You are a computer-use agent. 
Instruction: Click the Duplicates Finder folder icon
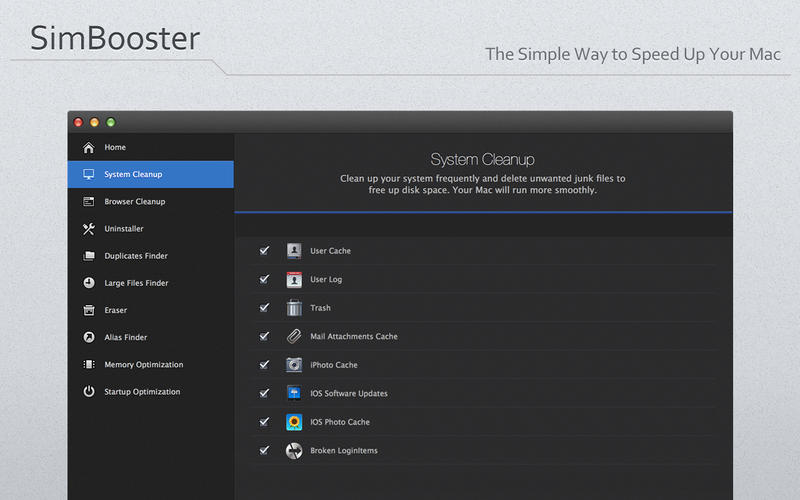click(89, 256)
